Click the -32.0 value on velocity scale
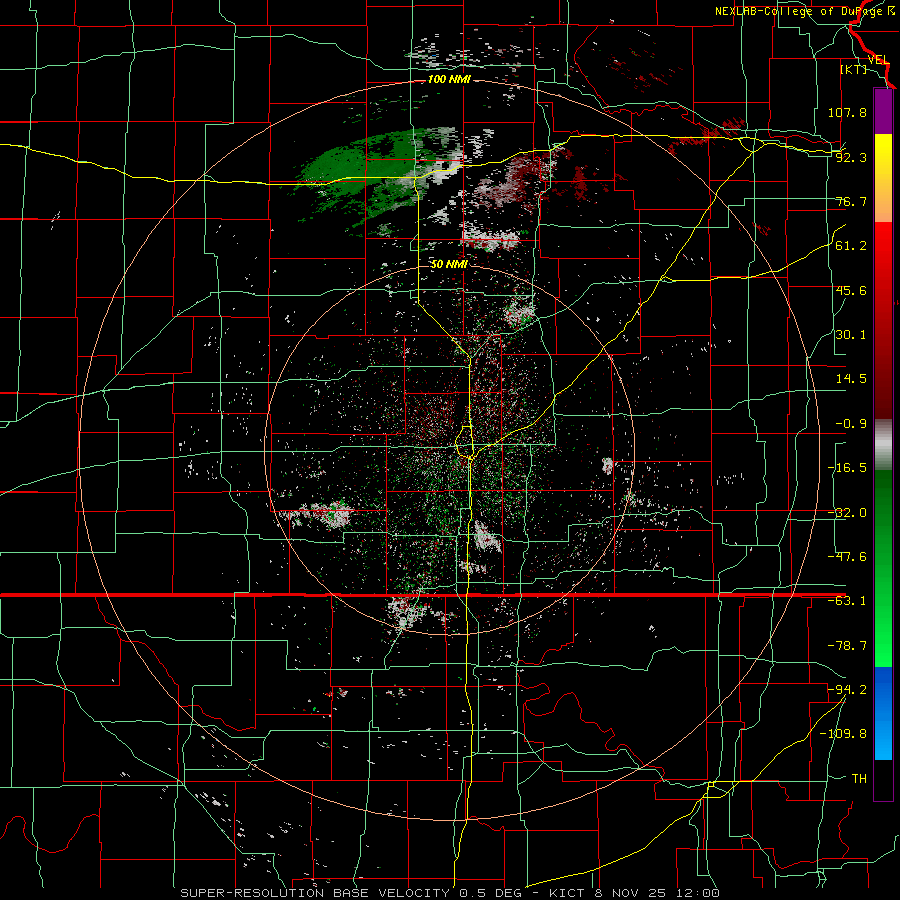 coord(847,513)
